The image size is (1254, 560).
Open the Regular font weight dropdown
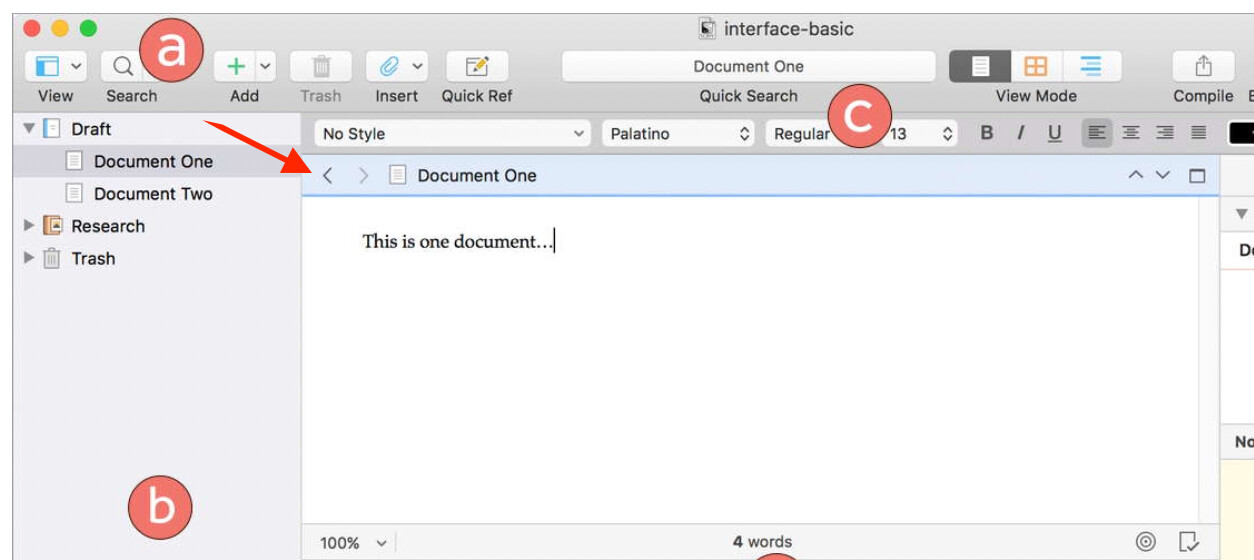click(x=803, y=134)
